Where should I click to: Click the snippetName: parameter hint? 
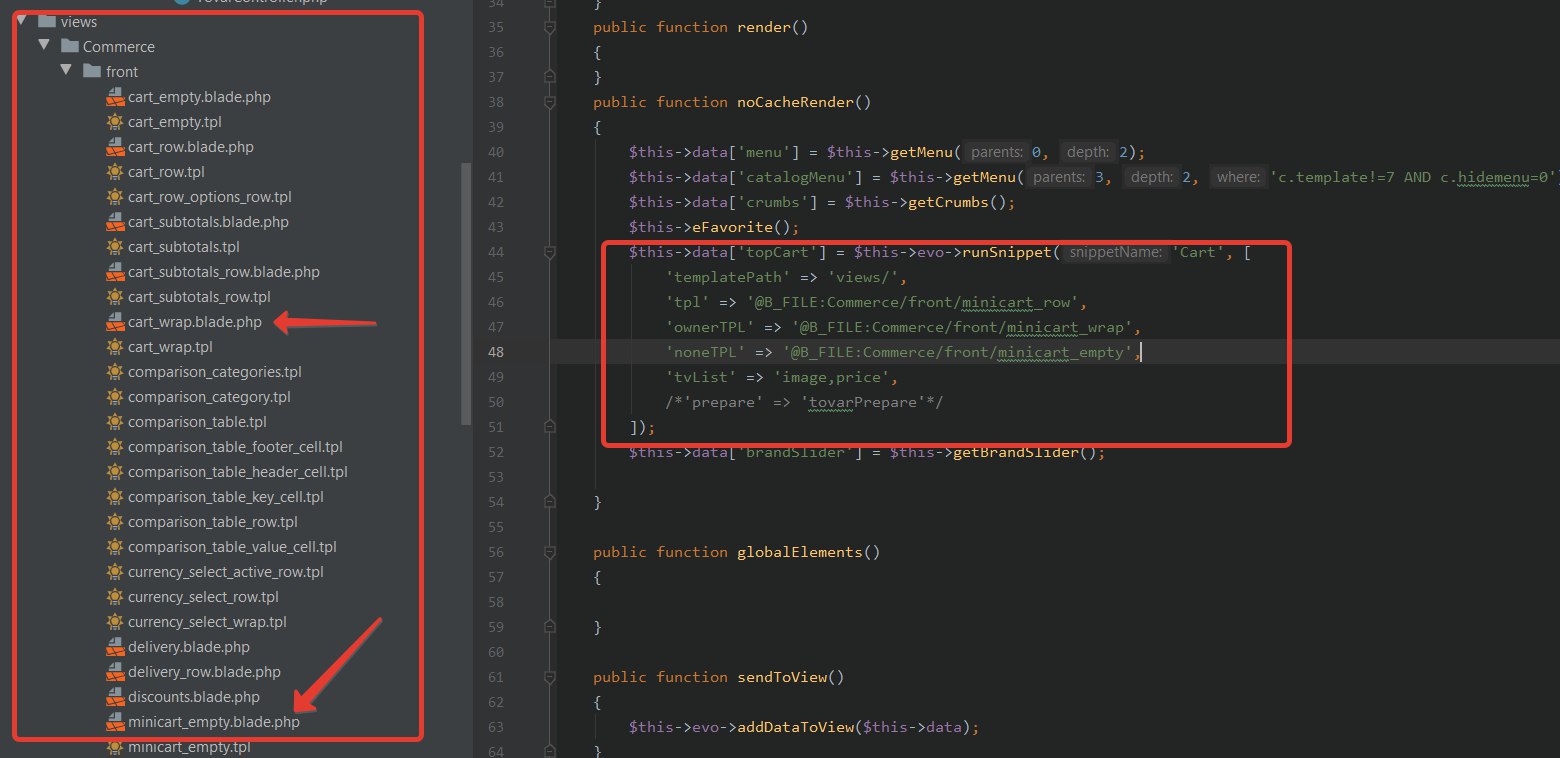(1116, 252)
